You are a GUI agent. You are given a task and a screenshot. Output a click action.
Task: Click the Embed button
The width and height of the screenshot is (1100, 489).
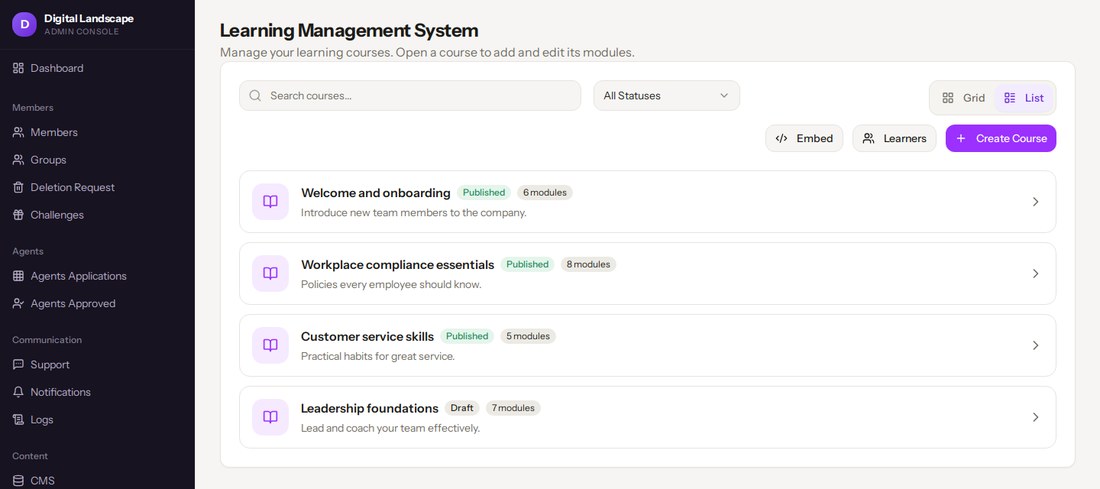pos(804,138)
